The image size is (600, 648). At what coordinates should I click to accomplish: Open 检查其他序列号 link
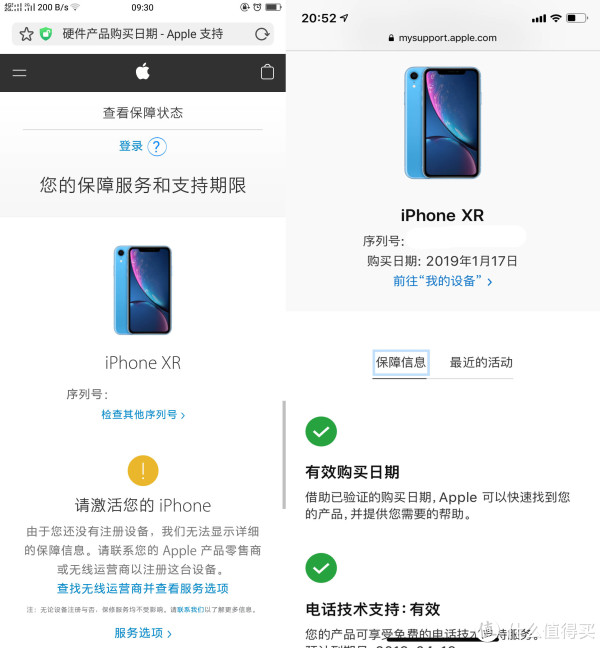143,415
